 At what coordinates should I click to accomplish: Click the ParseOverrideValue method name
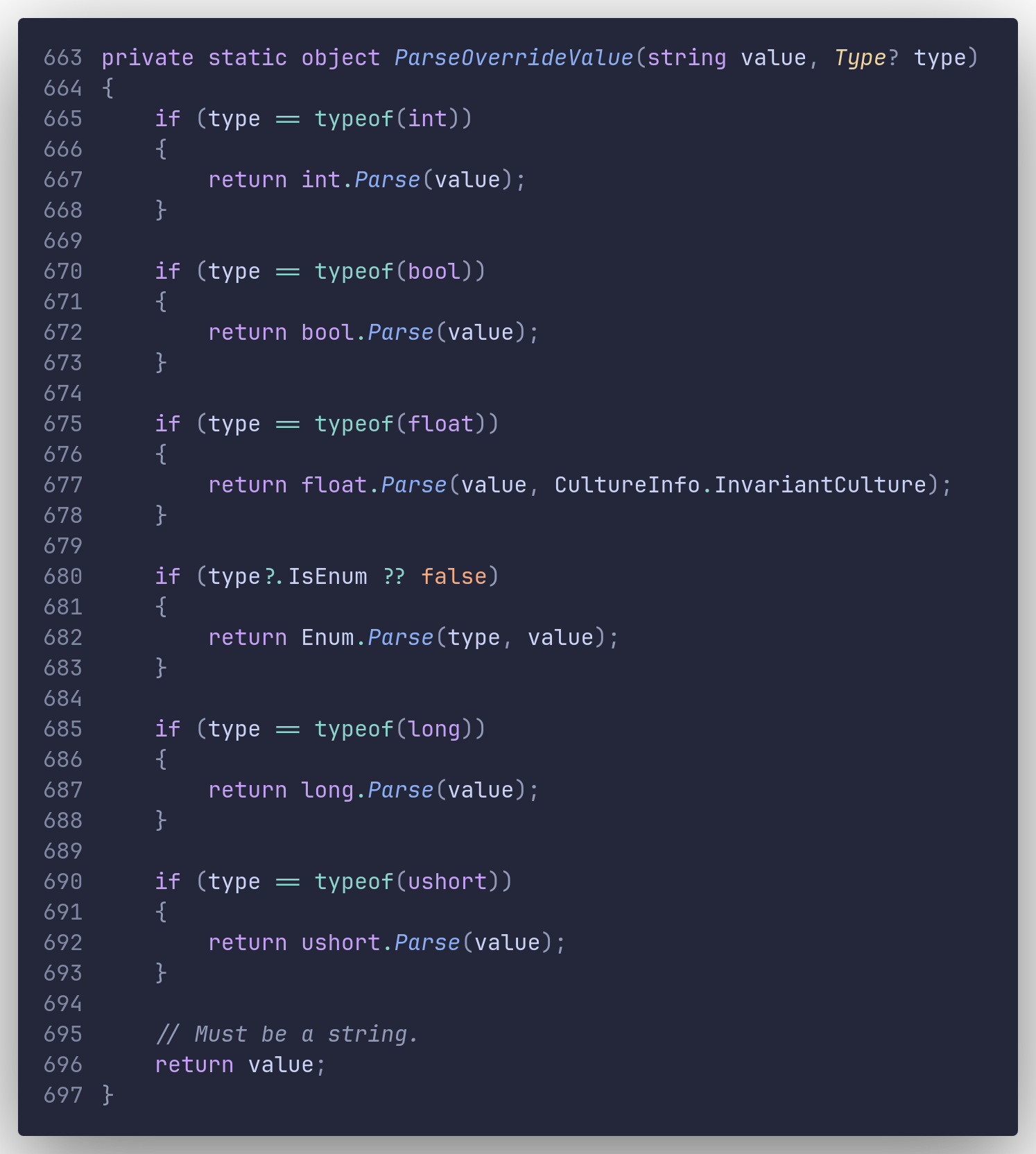point(513,58)
